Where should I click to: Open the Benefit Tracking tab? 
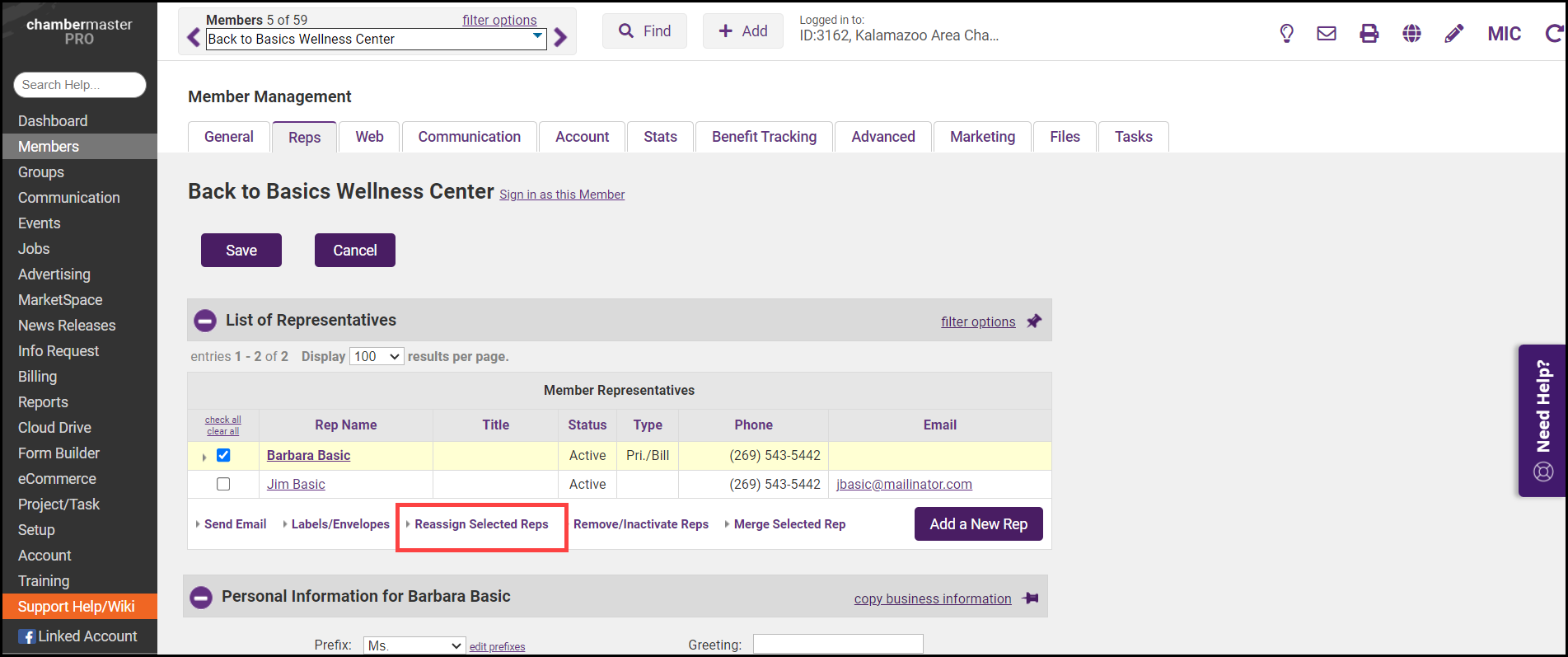[x=764, y=137]
